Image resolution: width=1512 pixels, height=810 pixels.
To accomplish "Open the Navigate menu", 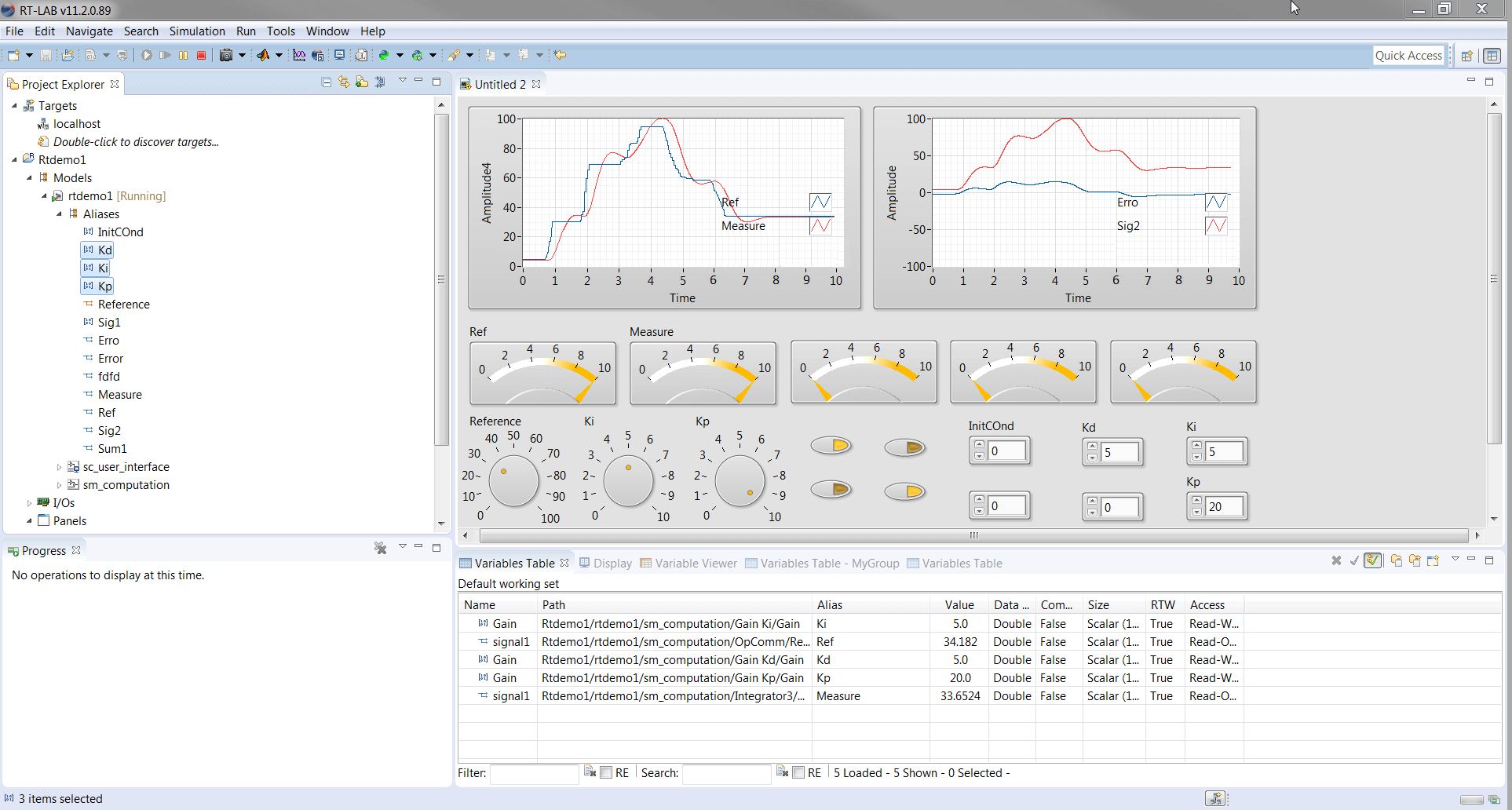I will pos(89,31).
